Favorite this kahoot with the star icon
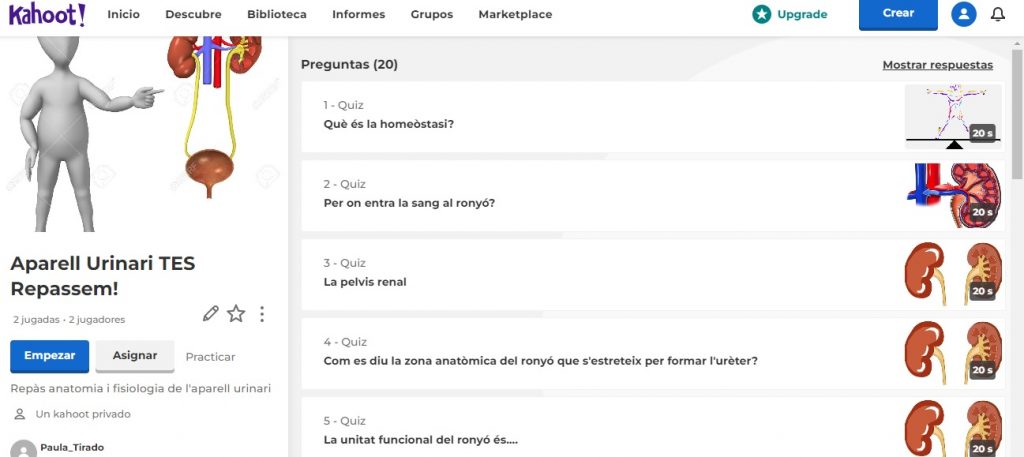1024x457 pixels. pos(236,314)
